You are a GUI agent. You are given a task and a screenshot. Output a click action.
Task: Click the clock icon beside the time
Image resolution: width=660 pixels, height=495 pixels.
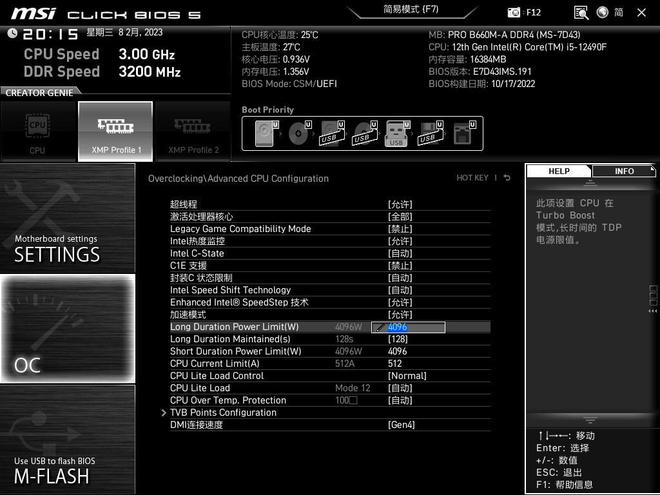[x=12, y=33]
